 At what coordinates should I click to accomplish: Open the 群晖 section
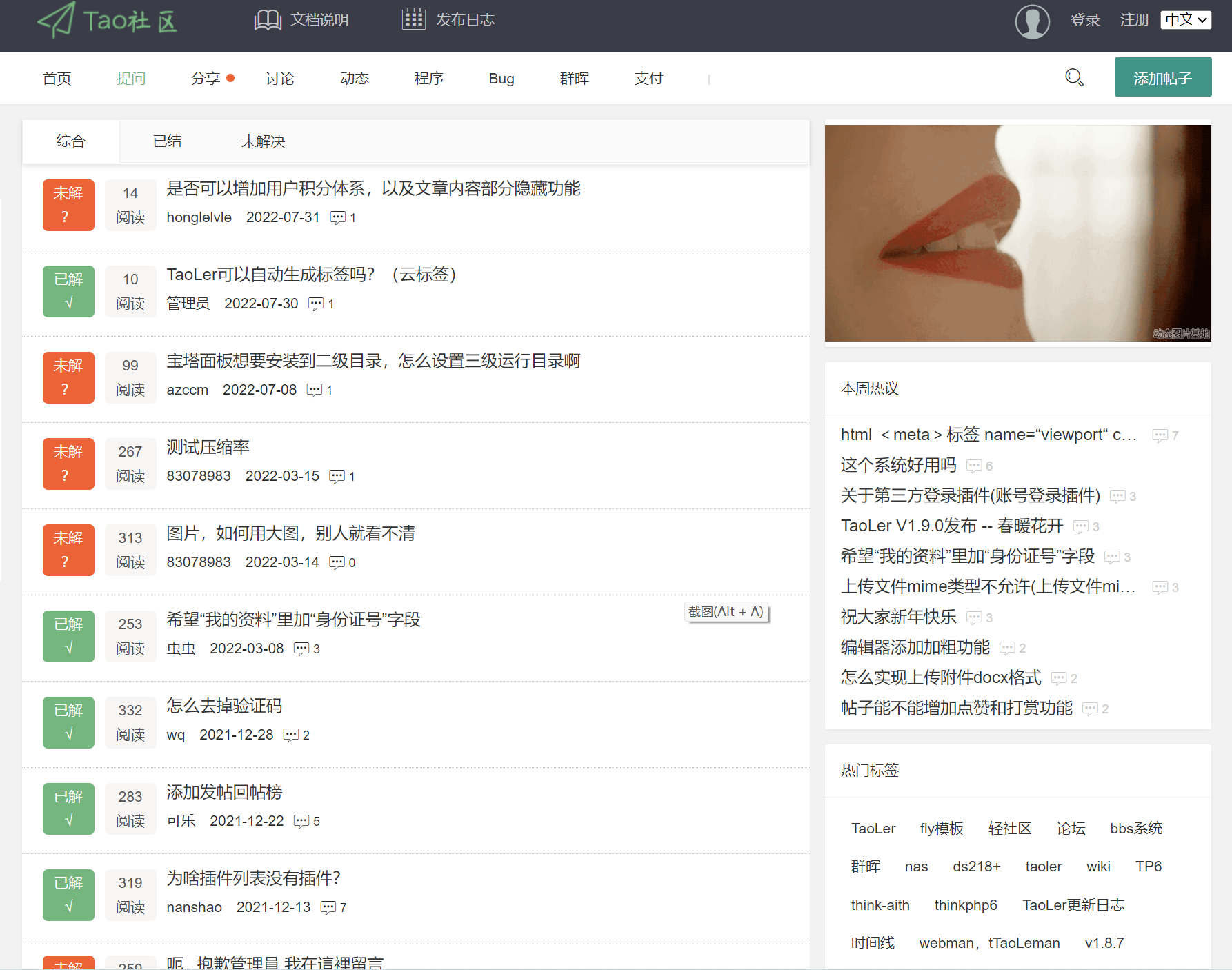[x=575, y=79]
